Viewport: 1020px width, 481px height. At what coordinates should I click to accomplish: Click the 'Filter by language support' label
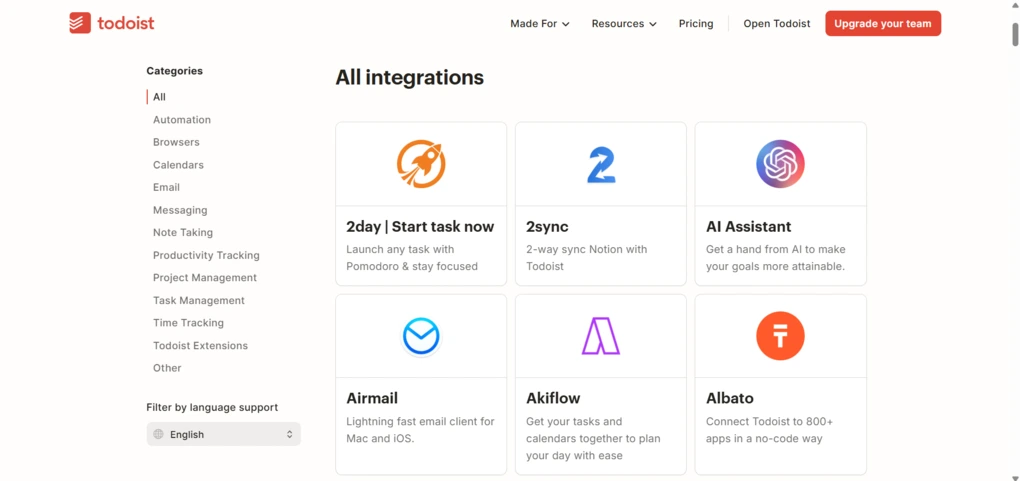(x=212, y=407)
